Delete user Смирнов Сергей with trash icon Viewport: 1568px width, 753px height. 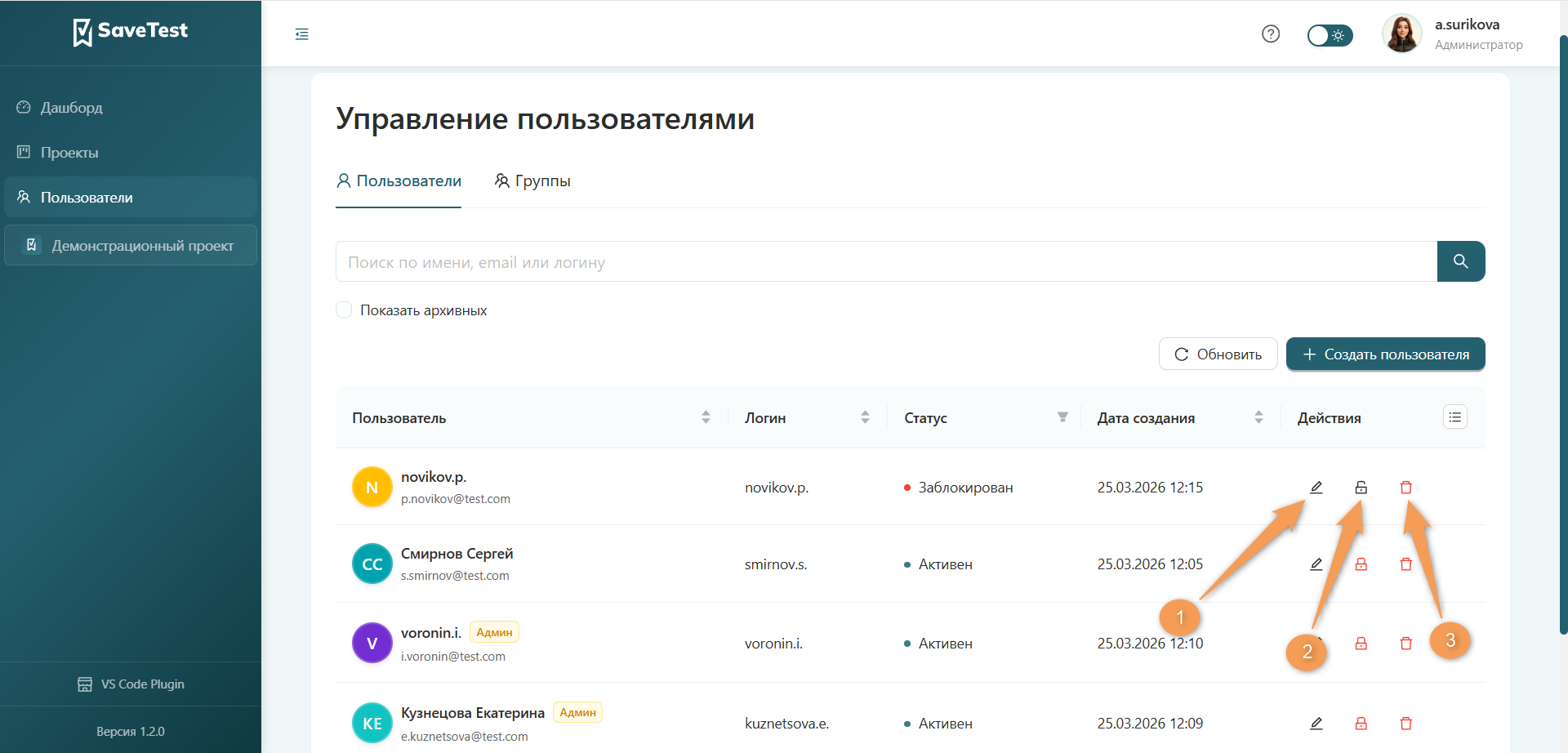click(1406, 564)
